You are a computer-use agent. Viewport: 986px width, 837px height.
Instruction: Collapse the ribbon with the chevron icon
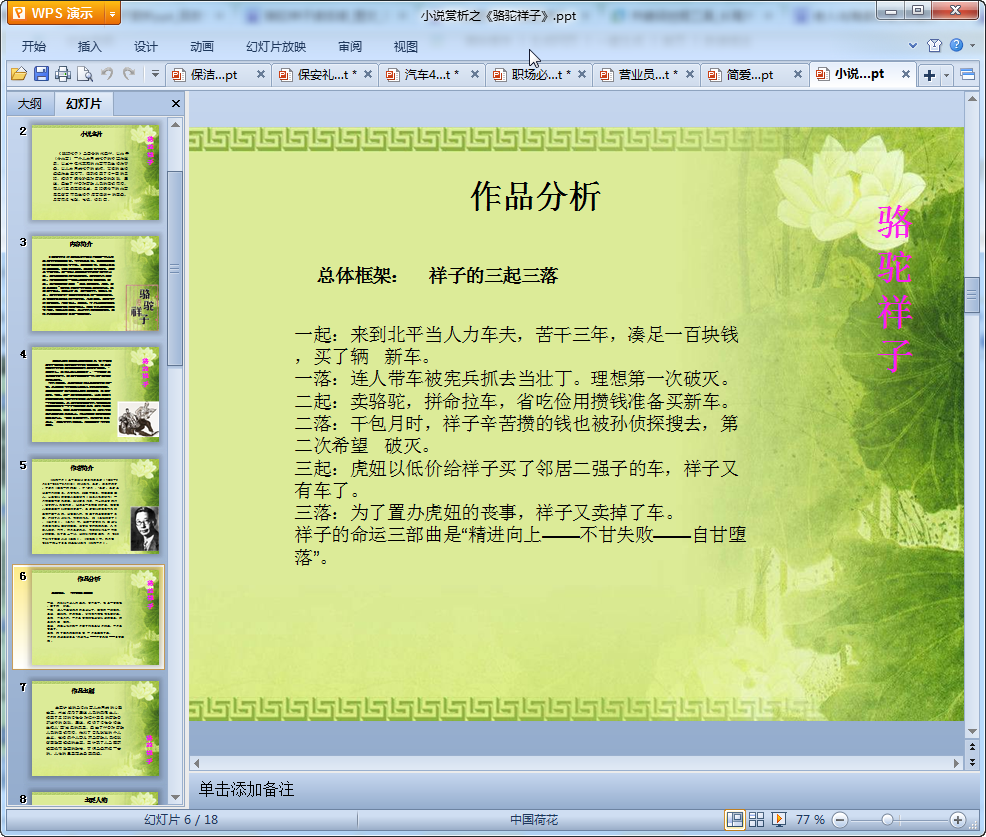(x=913, y=45)
